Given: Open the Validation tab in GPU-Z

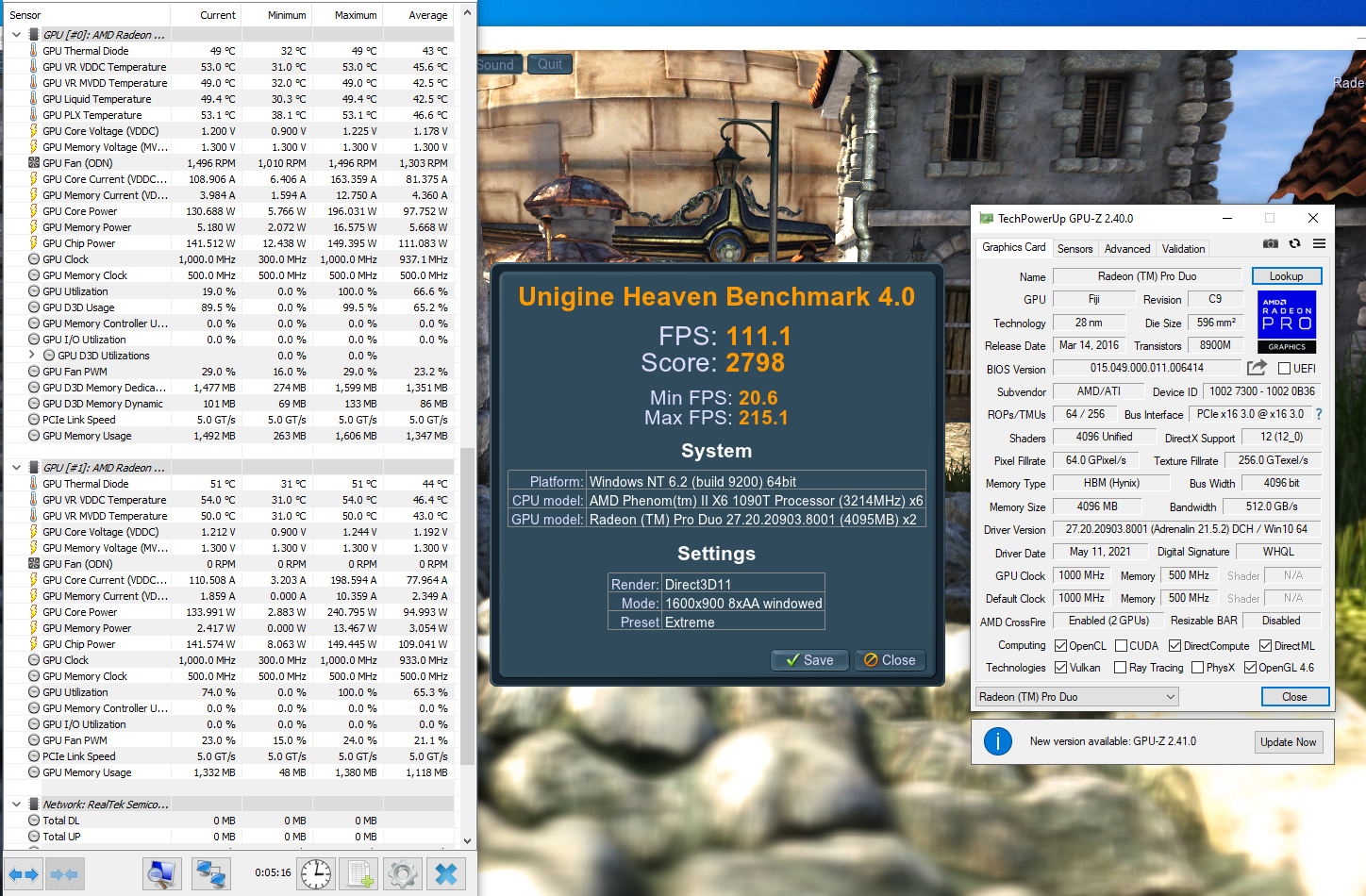Looking at the screenshot, I should coord(1183,249).
